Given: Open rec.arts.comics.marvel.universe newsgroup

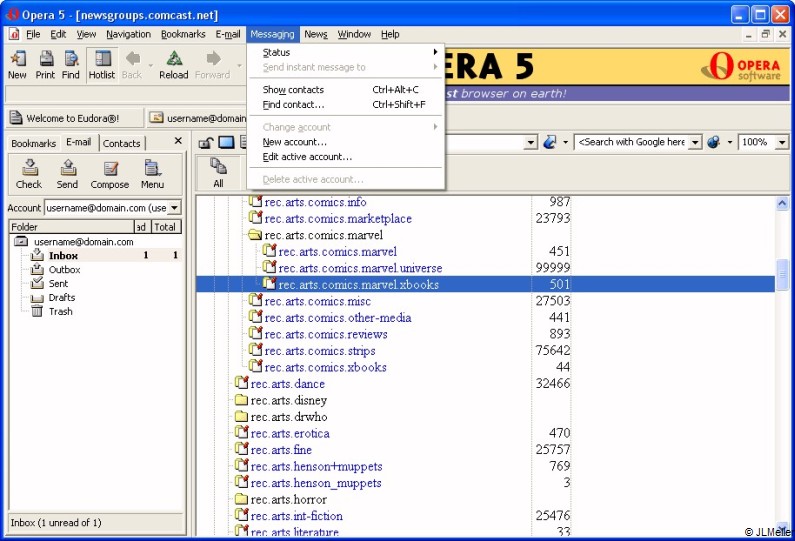Looking at the screenshot, I should [x=360, y=268].
